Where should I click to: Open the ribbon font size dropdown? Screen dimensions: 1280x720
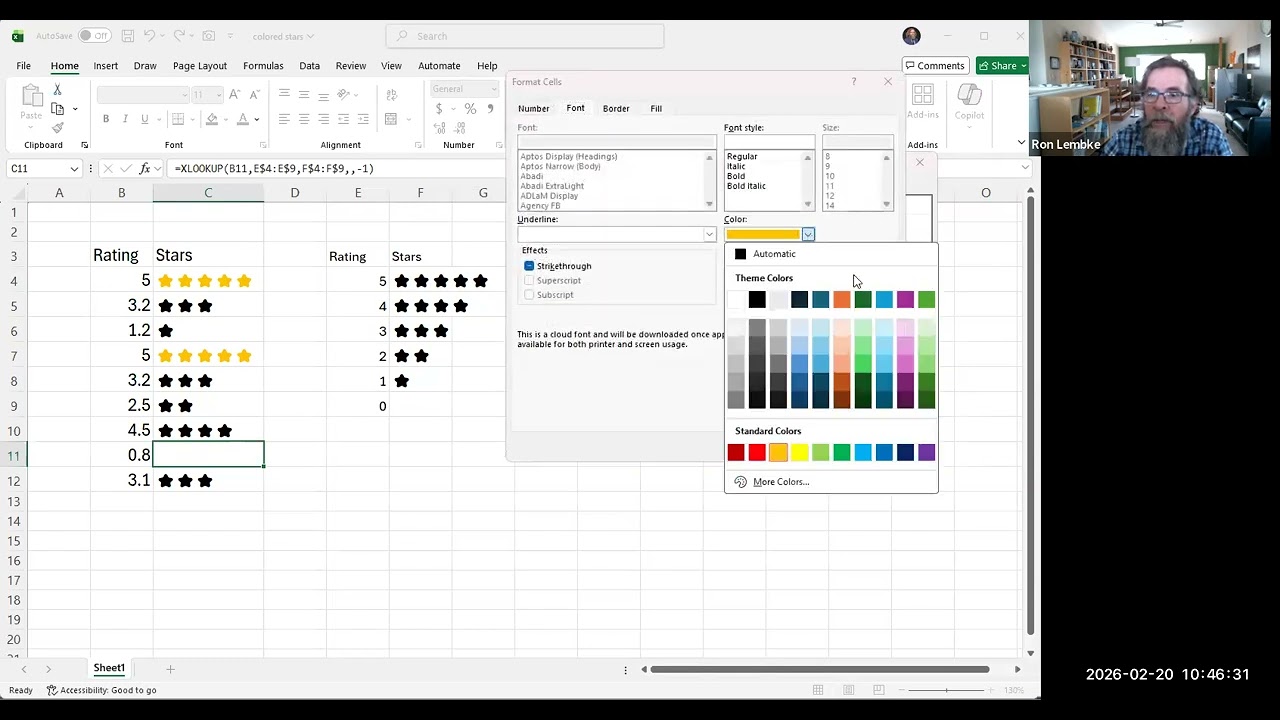click(x=217, y=95)
